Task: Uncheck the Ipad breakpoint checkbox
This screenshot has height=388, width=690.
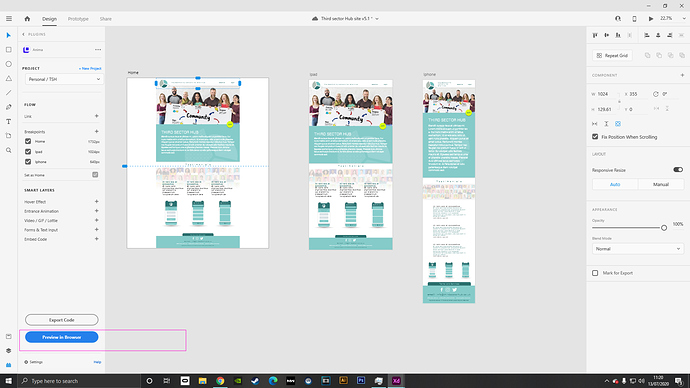Action: coord(28,151)
